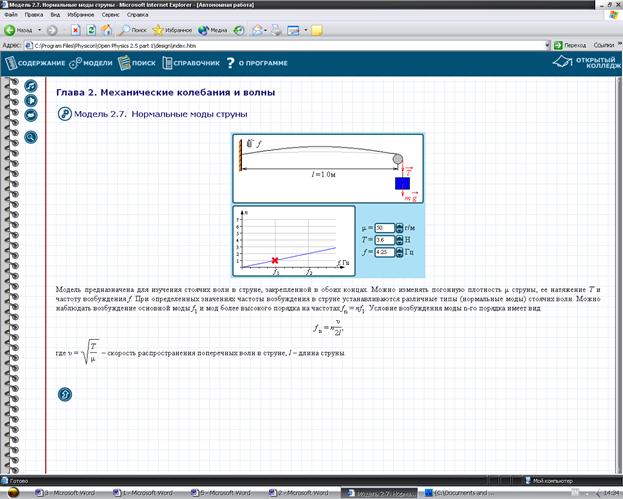Click the heading Глава 2. Механические колебания и волны

[166, 93]
